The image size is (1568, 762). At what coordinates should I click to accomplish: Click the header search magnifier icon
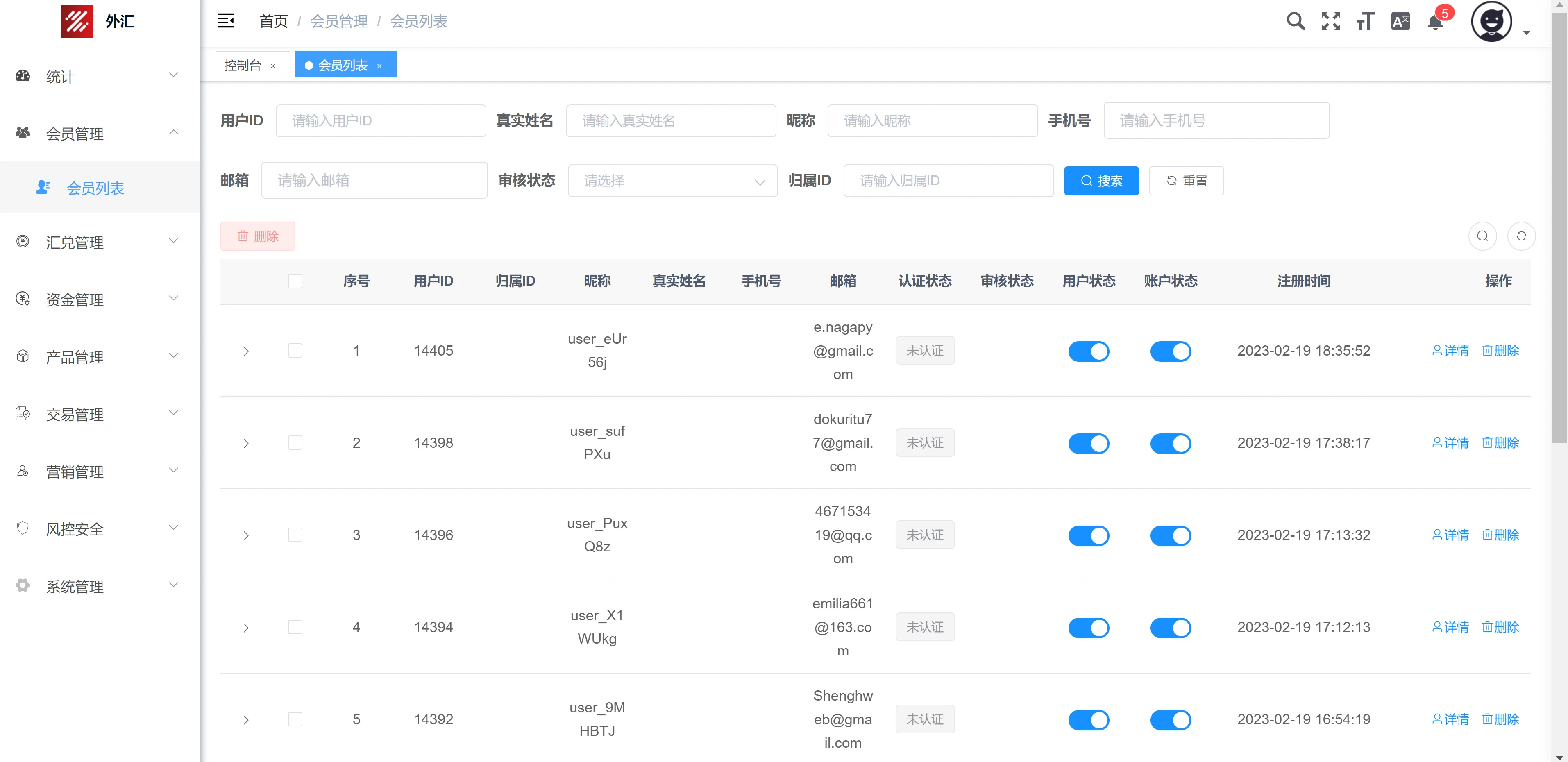(x=1295, y=22)
